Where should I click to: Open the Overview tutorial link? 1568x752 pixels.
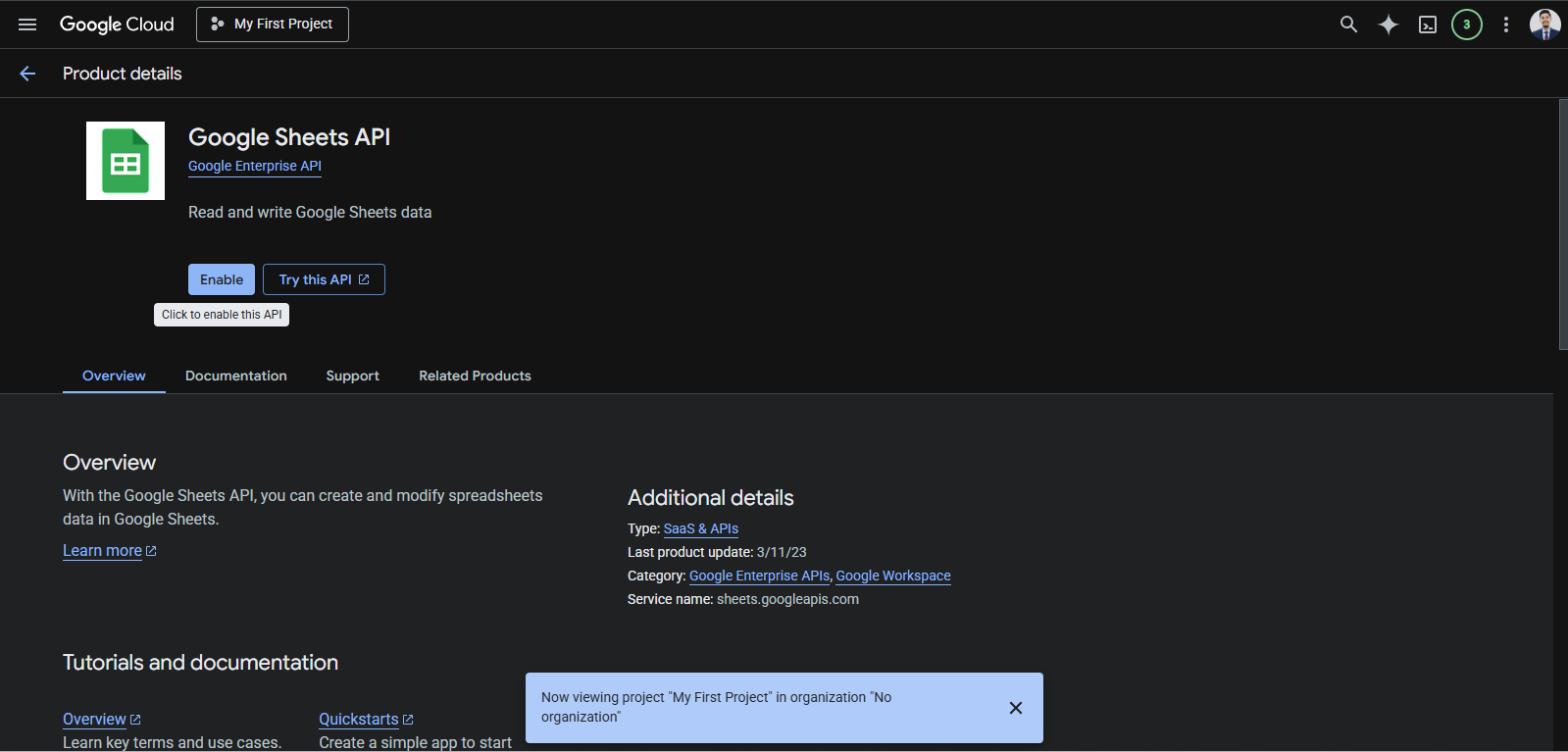coord(102,720)
